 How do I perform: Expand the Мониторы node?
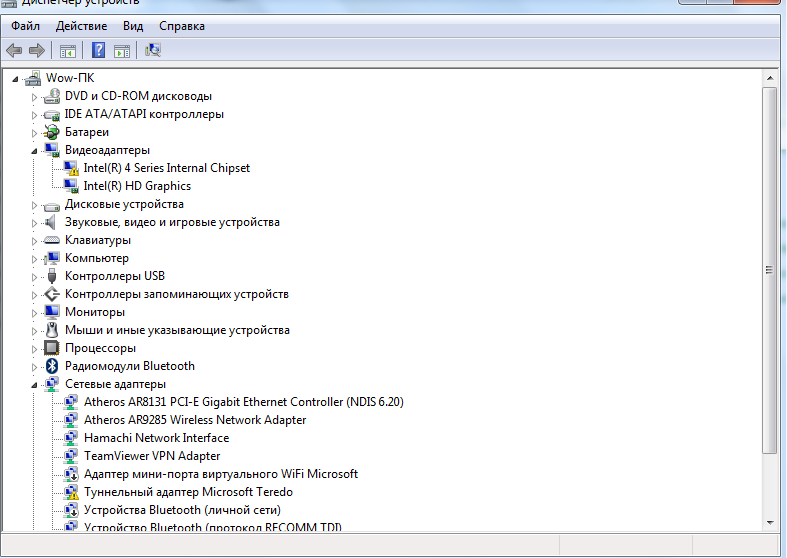pos(34,313)
